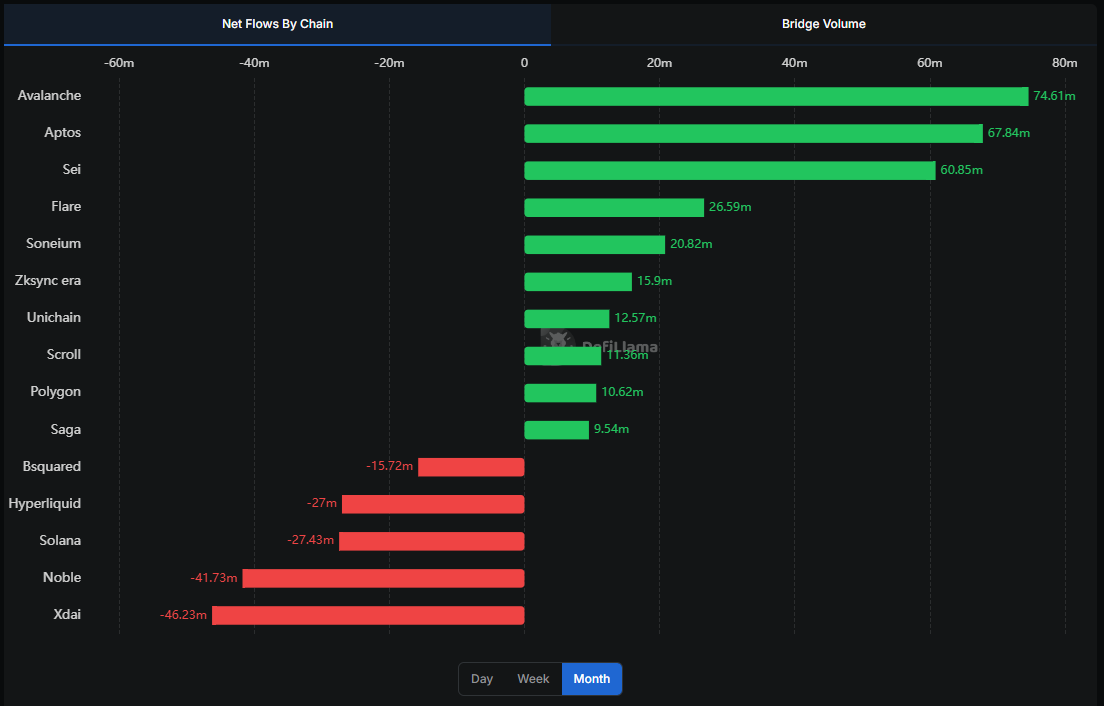Select the Net Flows By Chain tab

(x=277, y=24)
